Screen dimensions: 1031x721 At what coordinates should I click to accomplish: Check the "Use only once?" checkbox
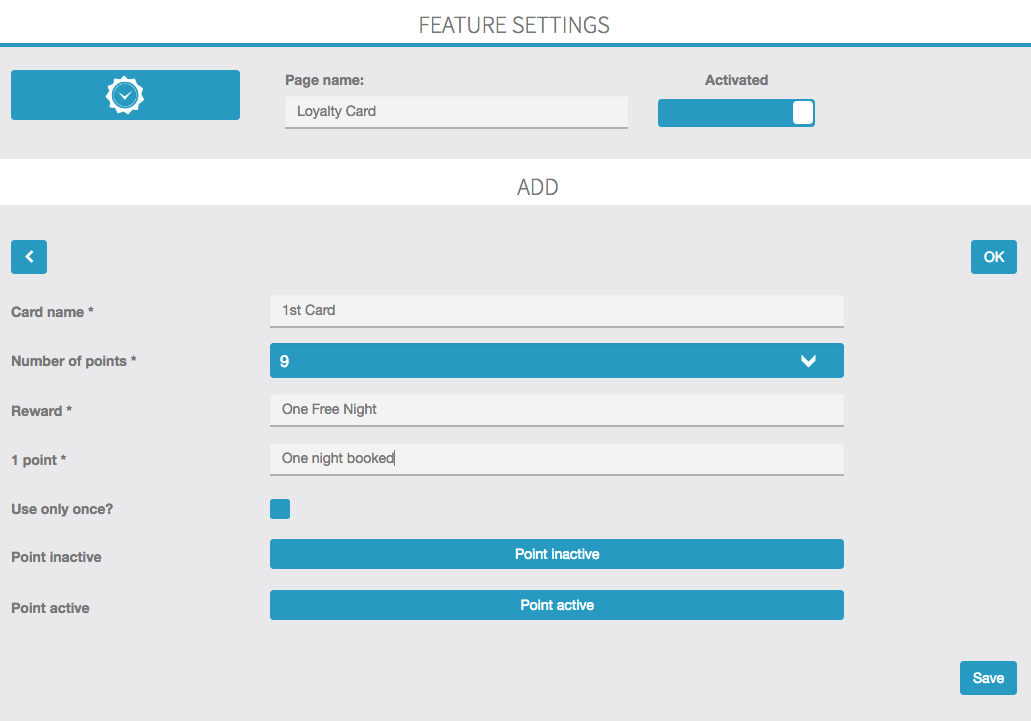pyautogui.click(x=280, y=509)
